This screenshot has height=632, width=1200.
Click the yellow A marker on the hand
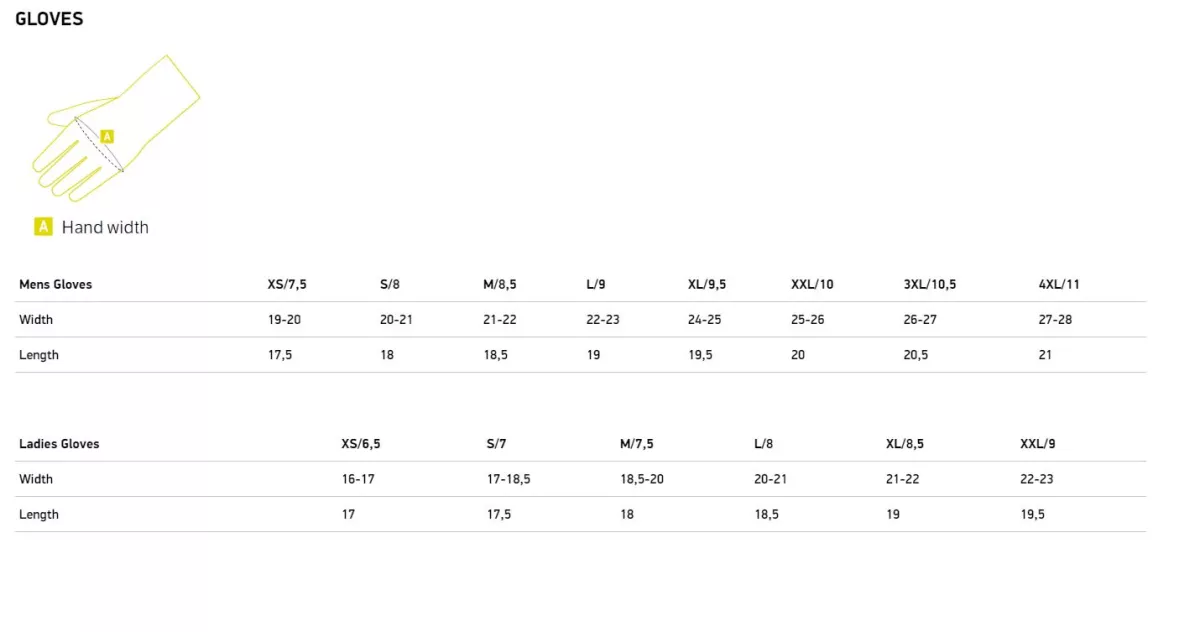(107, 137)
